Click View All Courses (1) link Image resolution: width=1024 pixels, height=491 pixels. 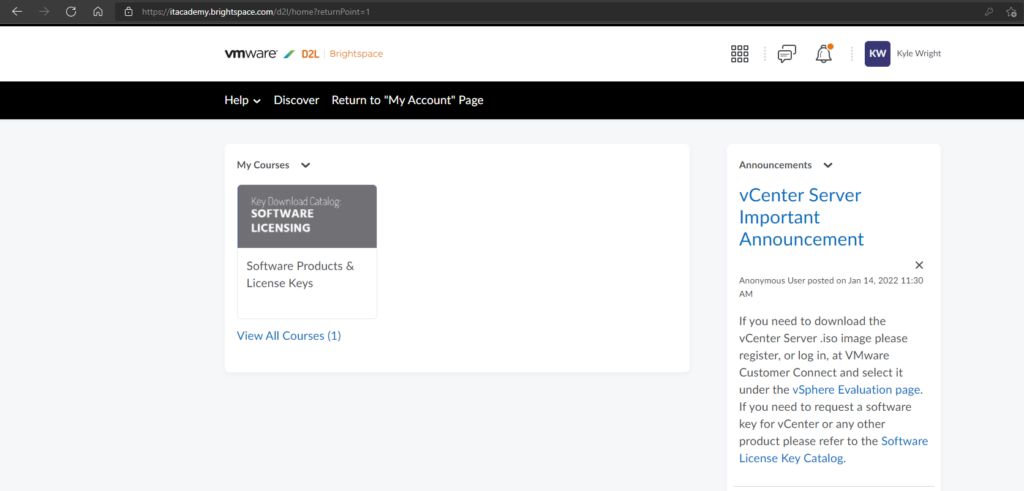click(x=289, y=336)
